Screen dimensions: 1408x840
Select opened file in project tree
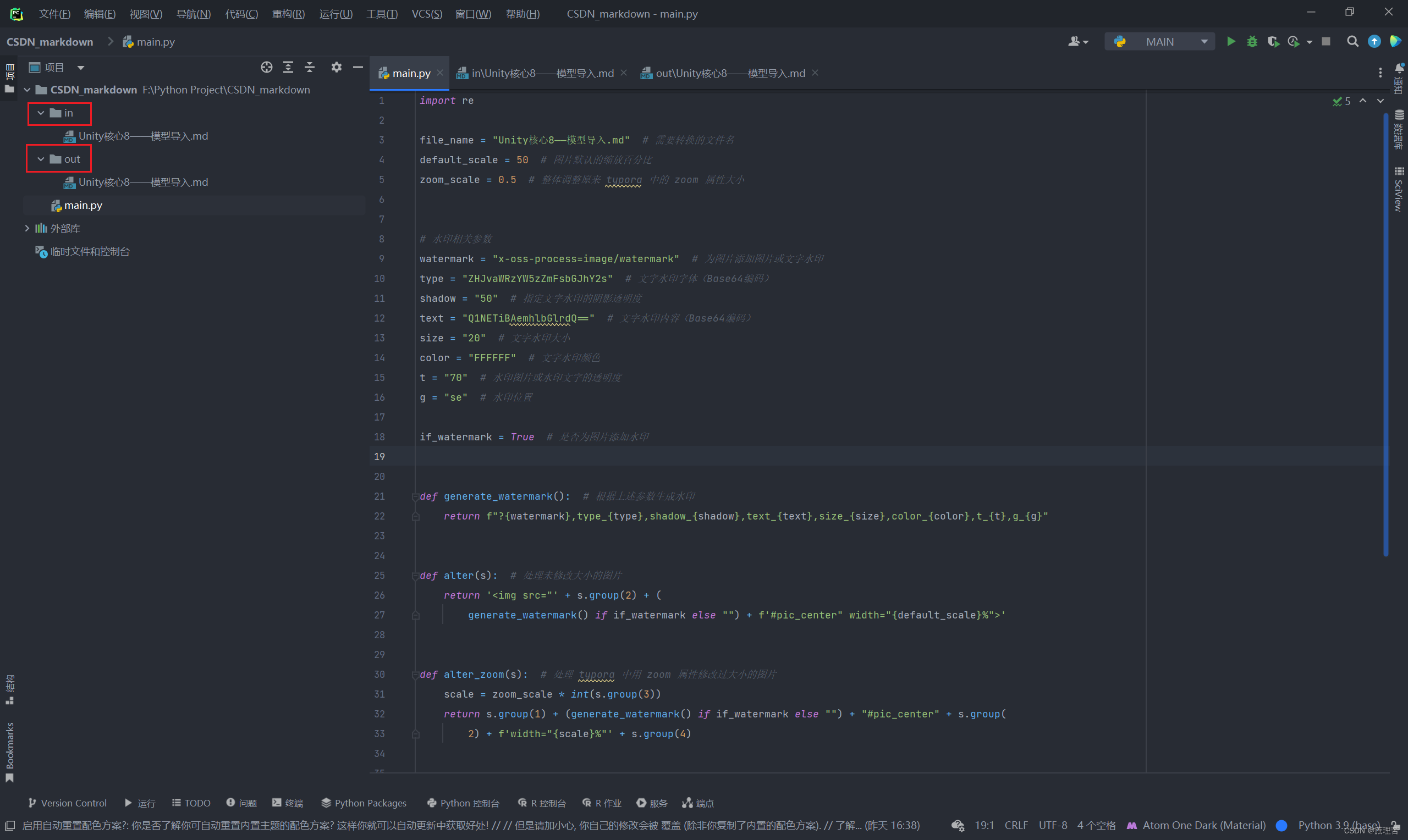coord(267,68)
